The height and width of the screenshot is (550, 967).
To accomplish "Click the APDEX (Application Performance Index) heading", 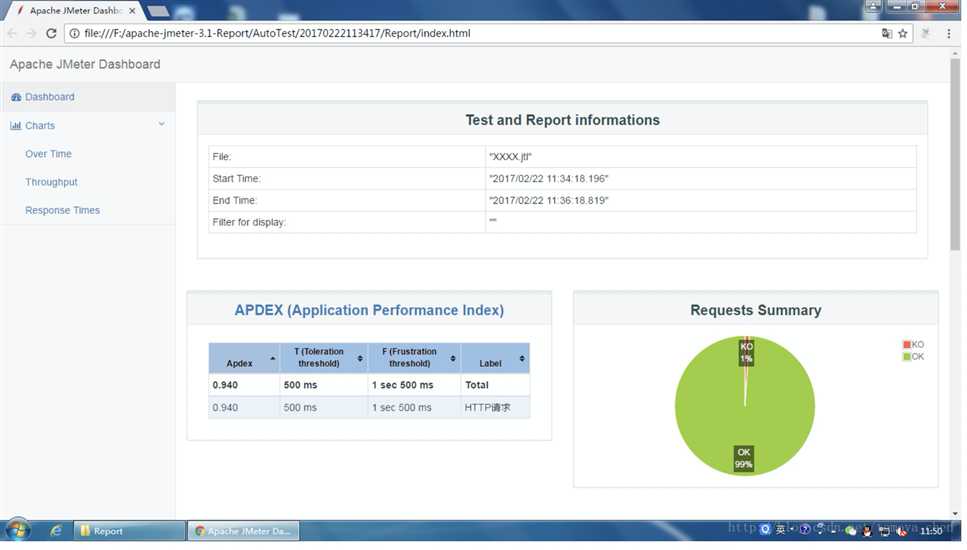I will (x=369, y=310).
